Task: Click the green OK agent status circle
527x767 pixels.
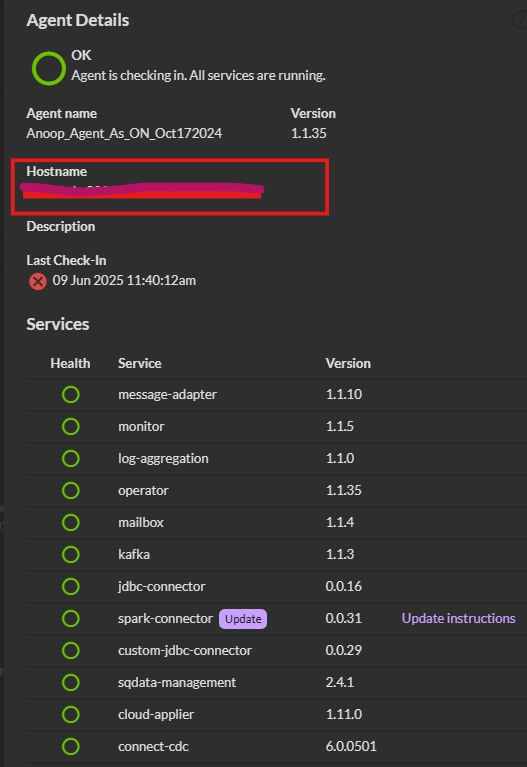Action: point(48,68)
